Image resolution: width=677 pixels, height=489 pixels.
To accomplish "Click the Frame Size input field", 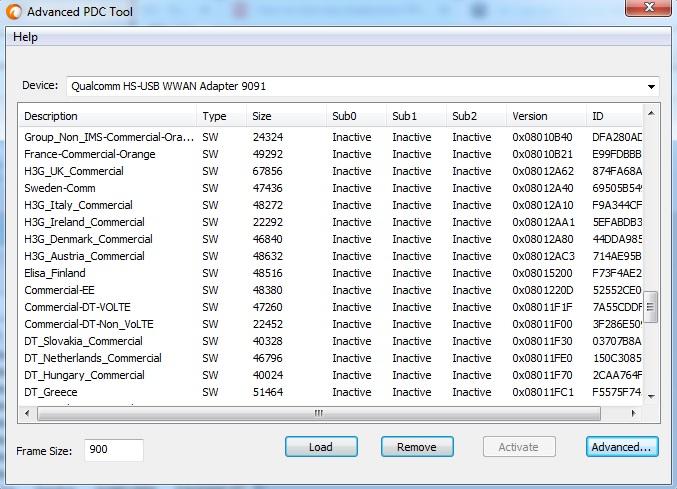I will pyautogui.click(x=113, y=450).
